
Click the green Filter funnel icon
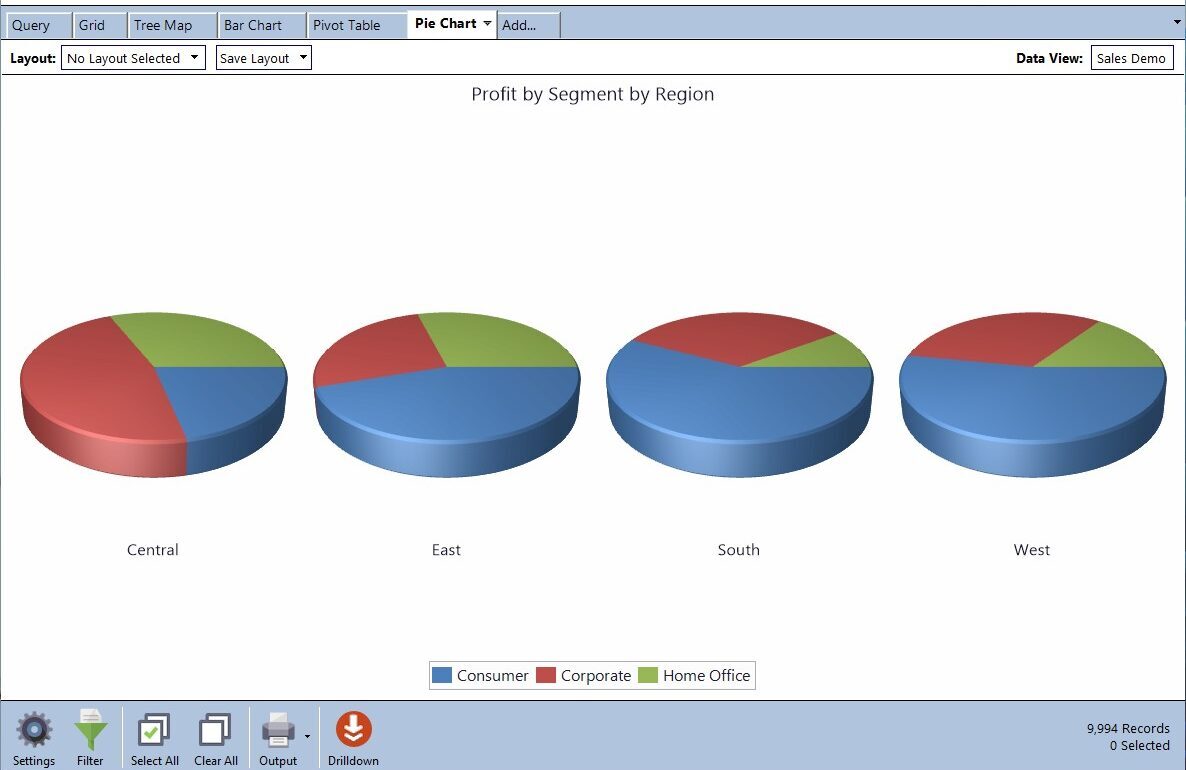coord(90,732)
